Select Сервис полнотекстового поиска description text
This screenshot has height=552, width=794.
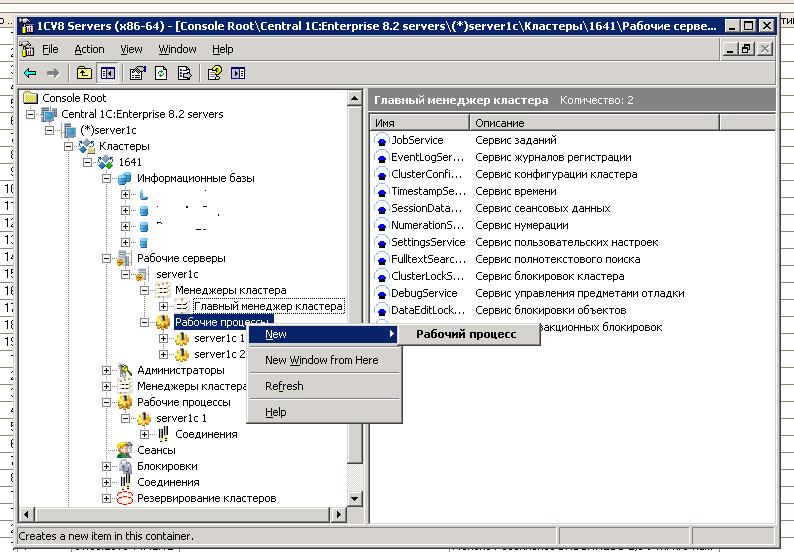tap(558, 259)
